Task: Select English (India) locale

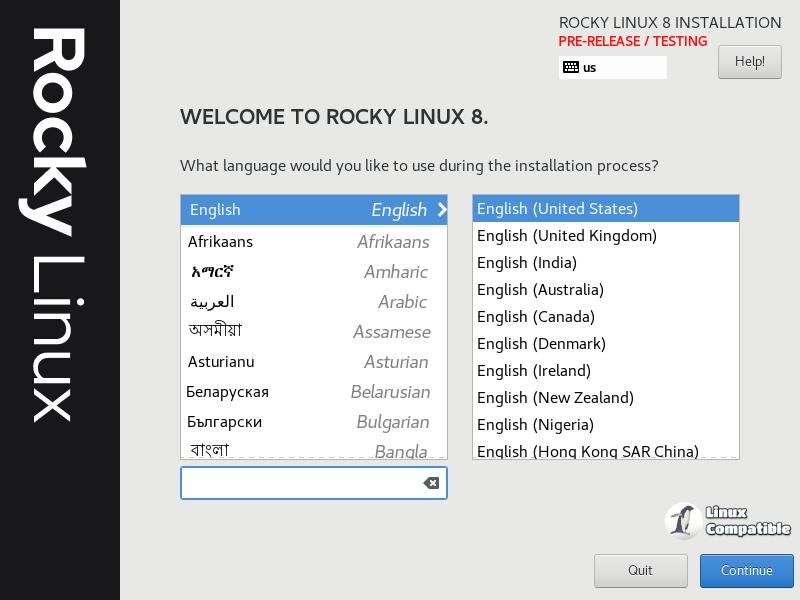Action: (x=605, y=263)
